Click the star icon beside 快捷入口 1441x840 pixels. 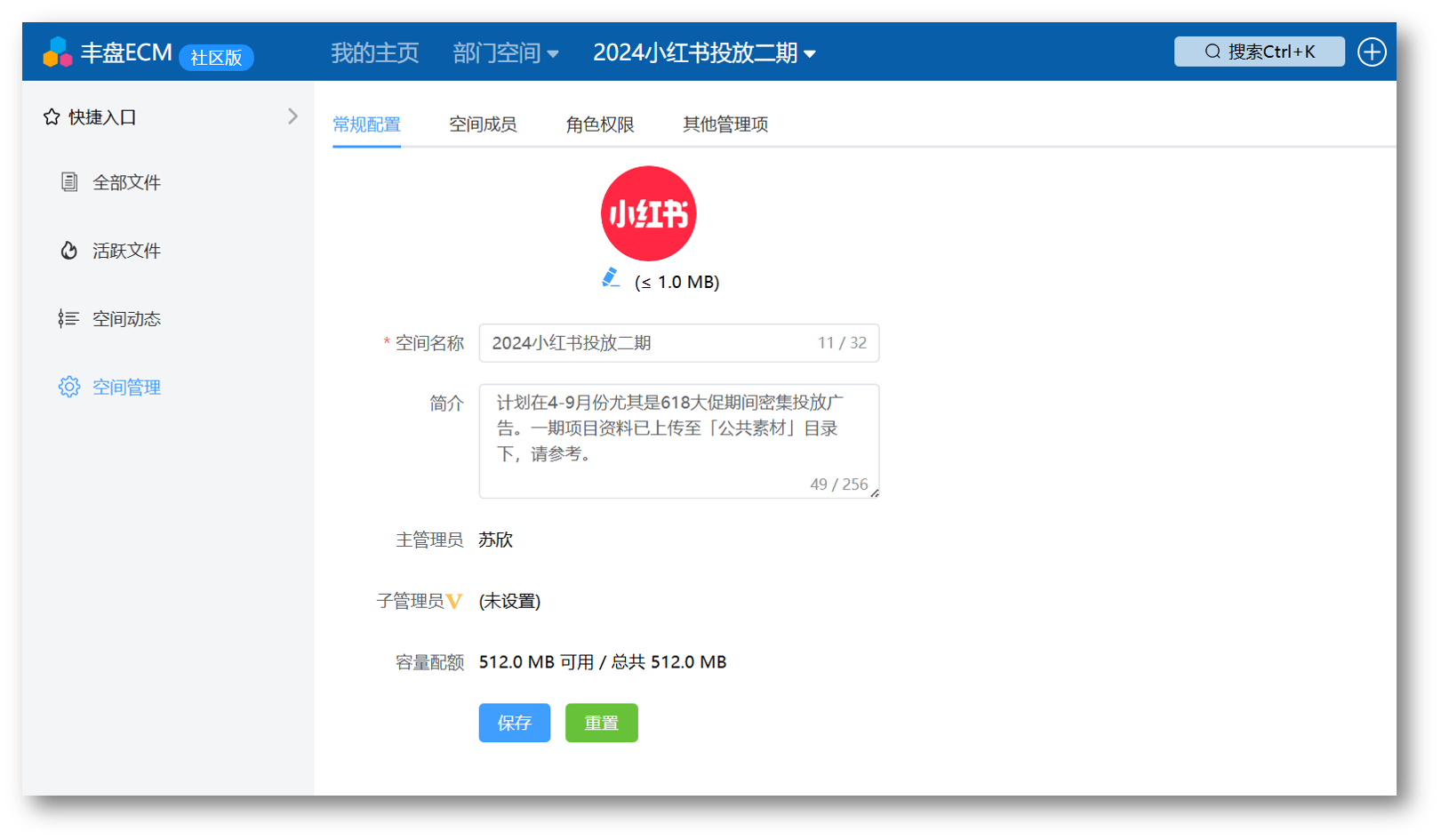pyautogui.click(x=52, y=116)
